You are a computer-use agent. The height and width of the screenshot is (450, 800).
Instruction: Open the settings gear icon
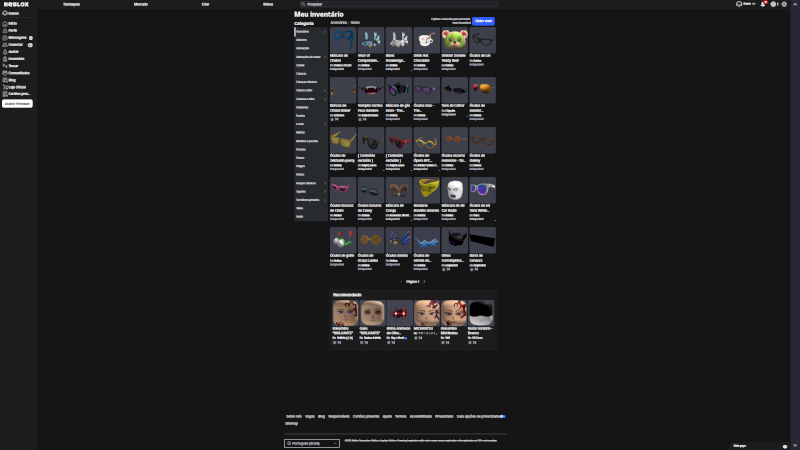(x=784, y=4)
